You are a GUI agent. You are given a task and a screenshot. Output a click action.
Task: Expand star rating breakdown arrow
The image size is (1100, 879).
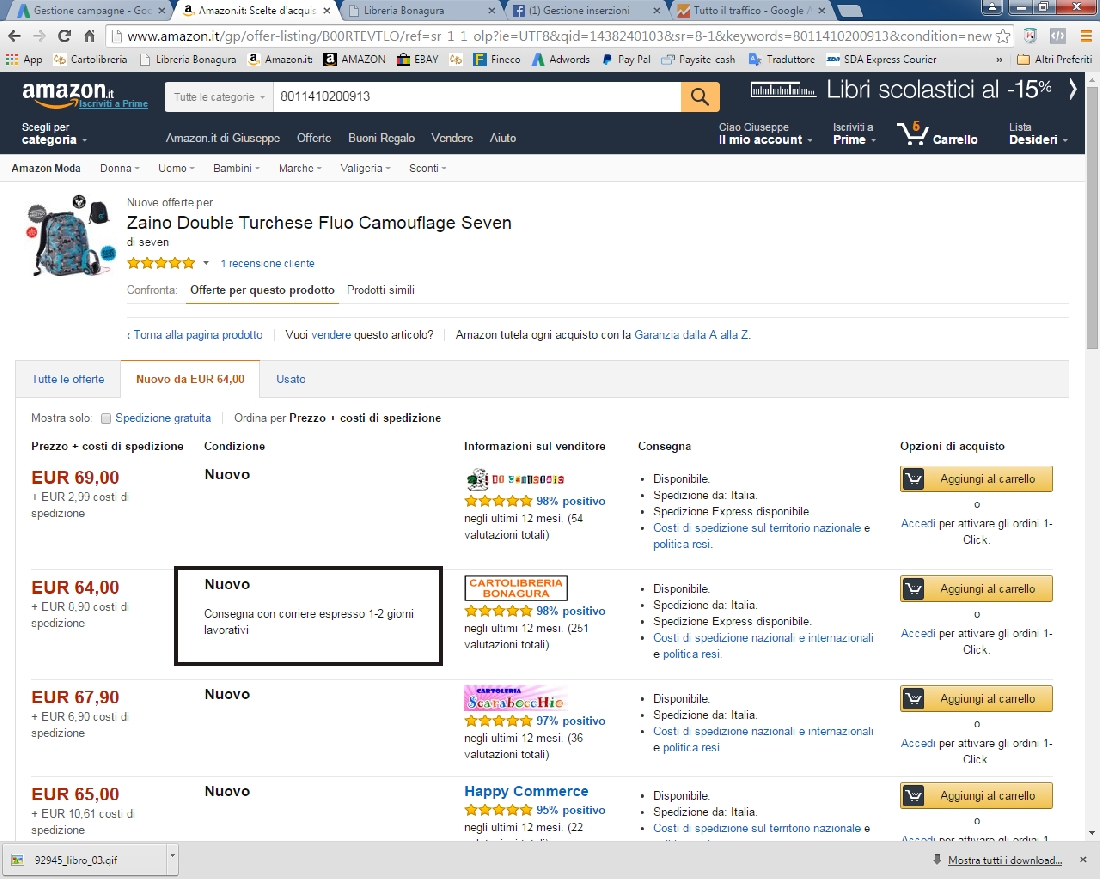(206, 263)
